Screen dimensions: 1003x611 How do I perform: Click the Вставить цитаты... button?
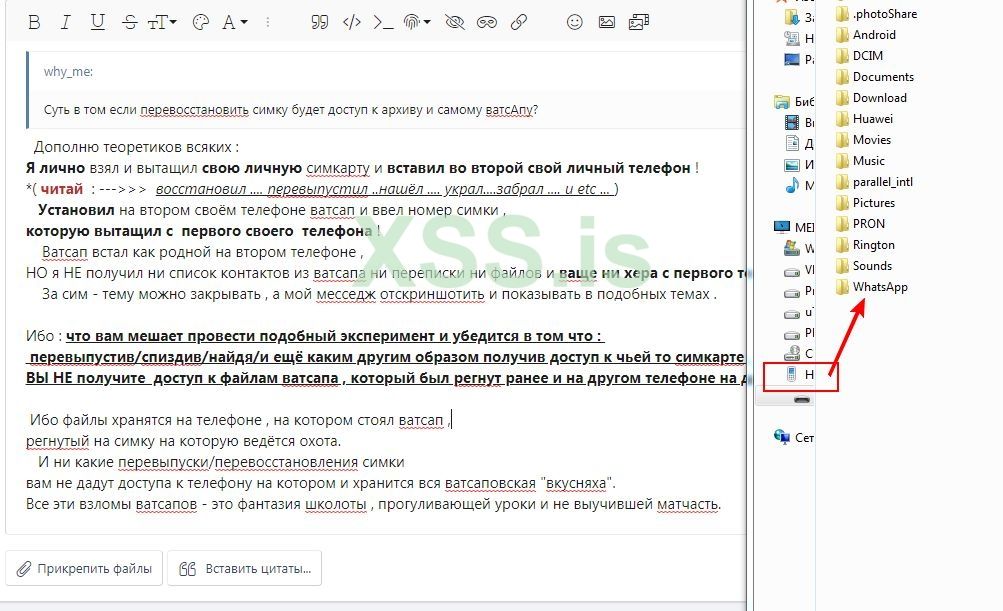(x=244, y=568)
